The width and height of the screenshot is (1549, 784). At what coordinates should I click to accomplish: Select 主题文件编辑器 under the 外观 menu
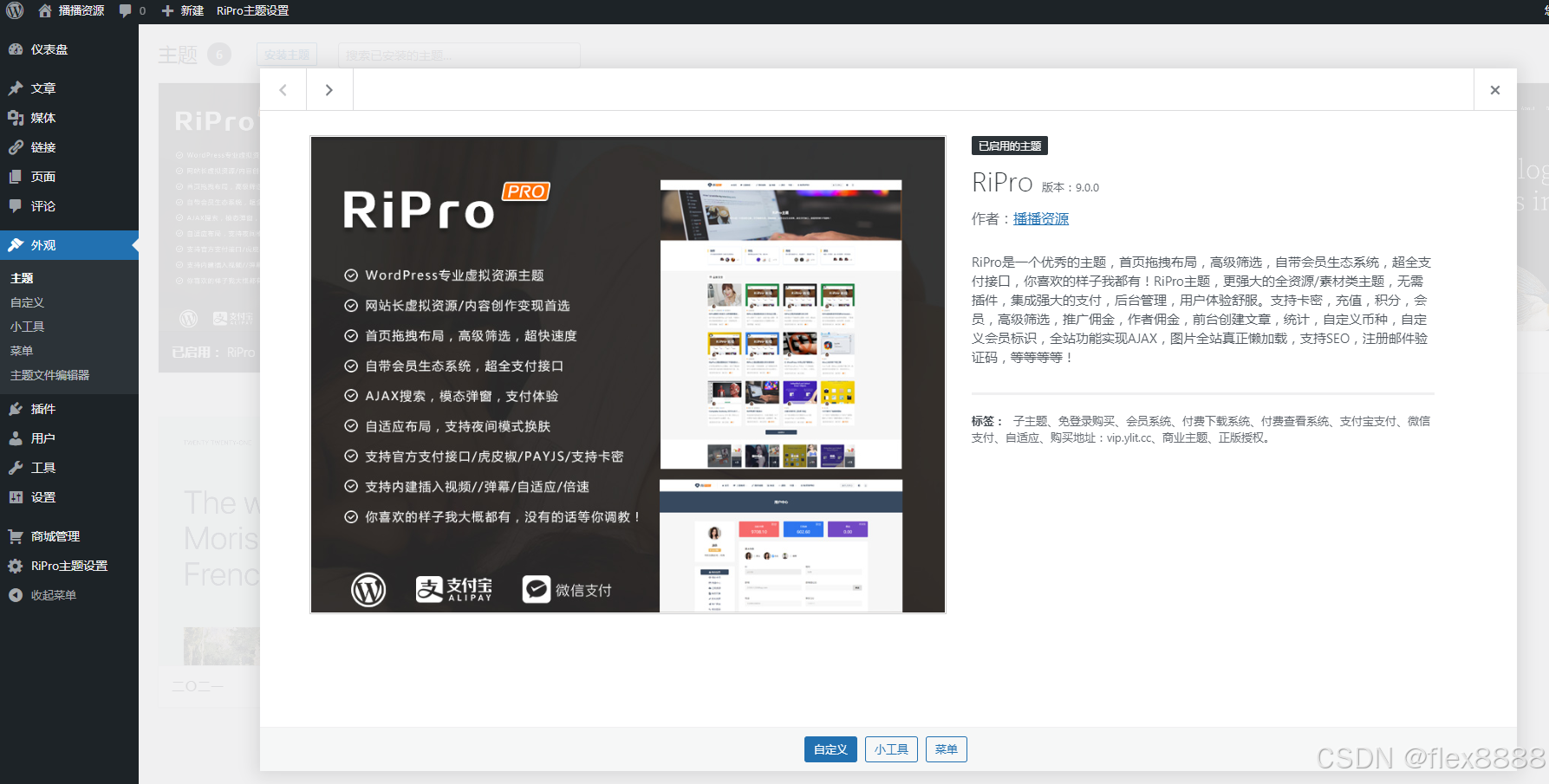50,374
